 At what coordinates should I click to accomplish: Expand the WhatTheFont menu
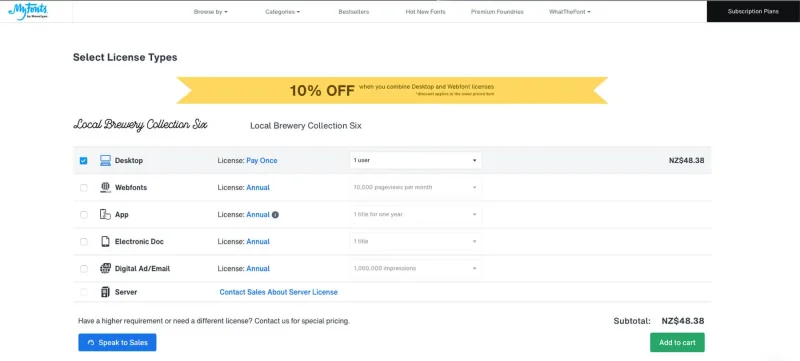click(x=569, y=12)
